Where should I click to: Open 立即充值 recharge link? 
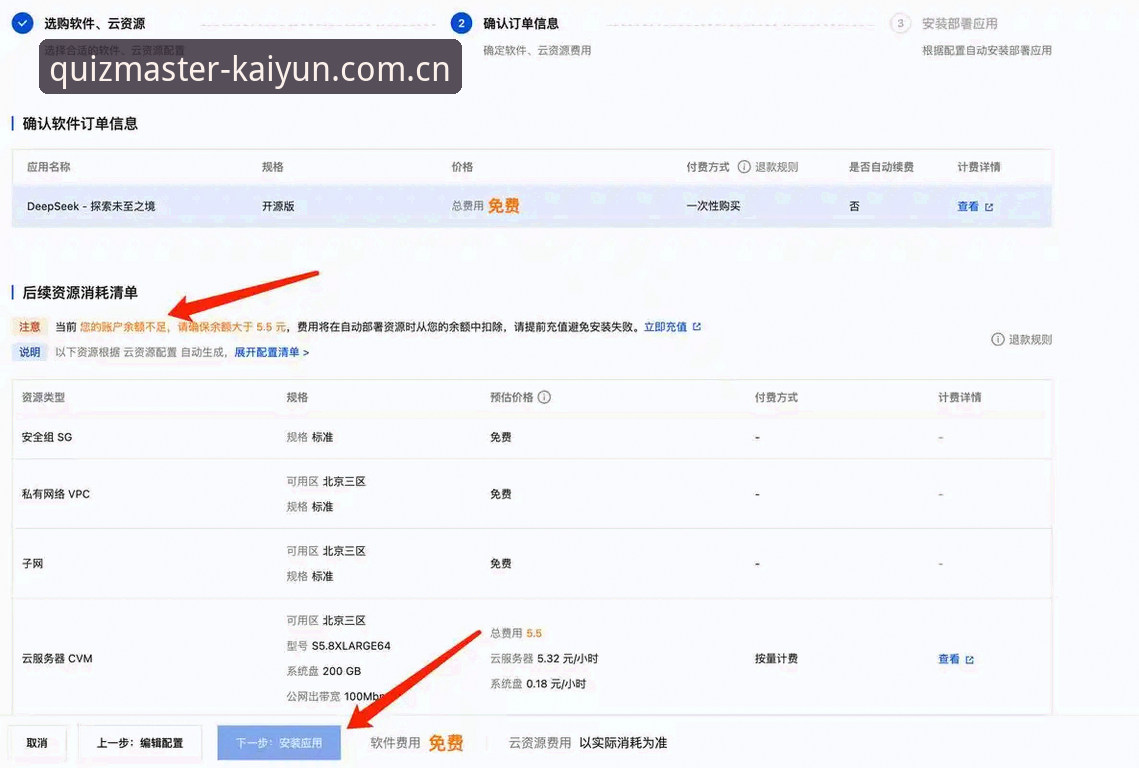point(665,326)
